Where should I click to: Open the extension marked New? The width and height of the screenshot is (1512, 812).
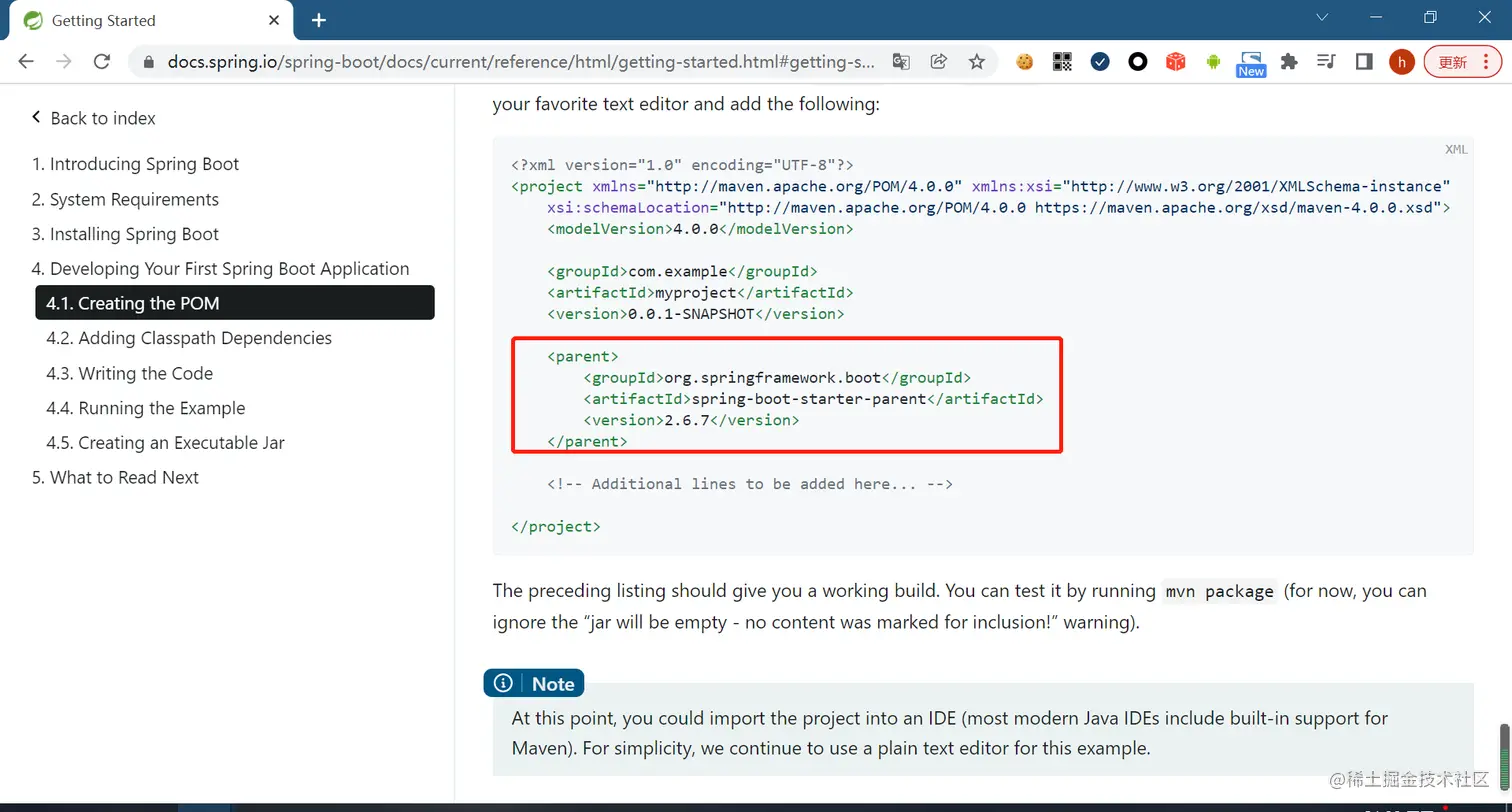click(1251, 63)
